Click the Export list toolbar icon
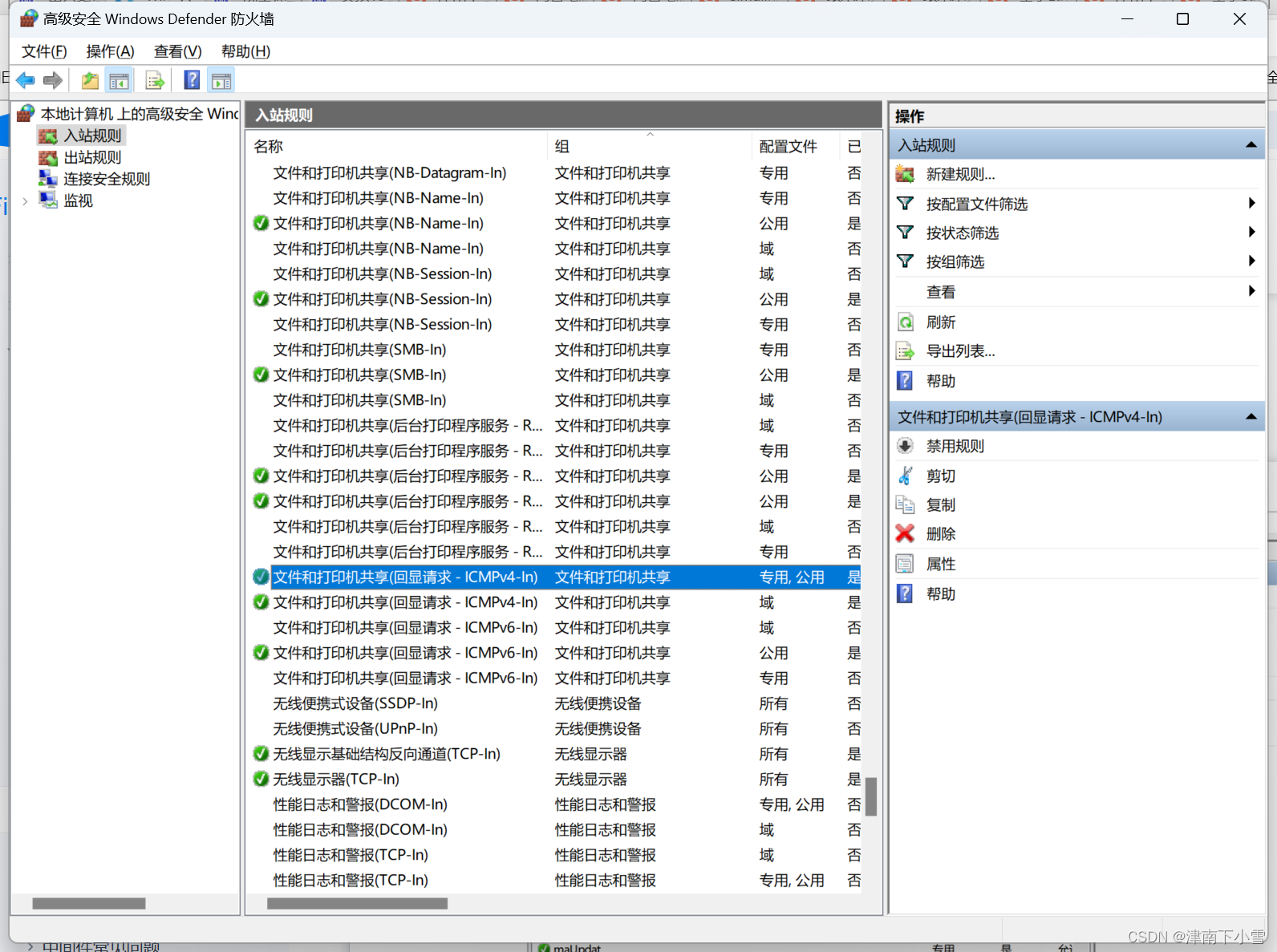 [x=155, y=80]
